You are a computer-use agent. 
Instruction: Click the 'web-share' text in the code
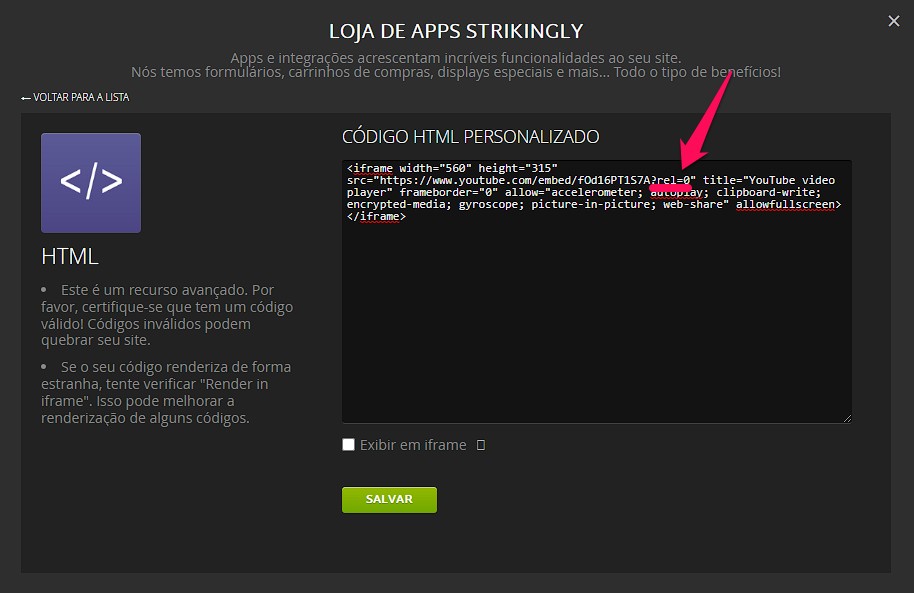point(695,204)
